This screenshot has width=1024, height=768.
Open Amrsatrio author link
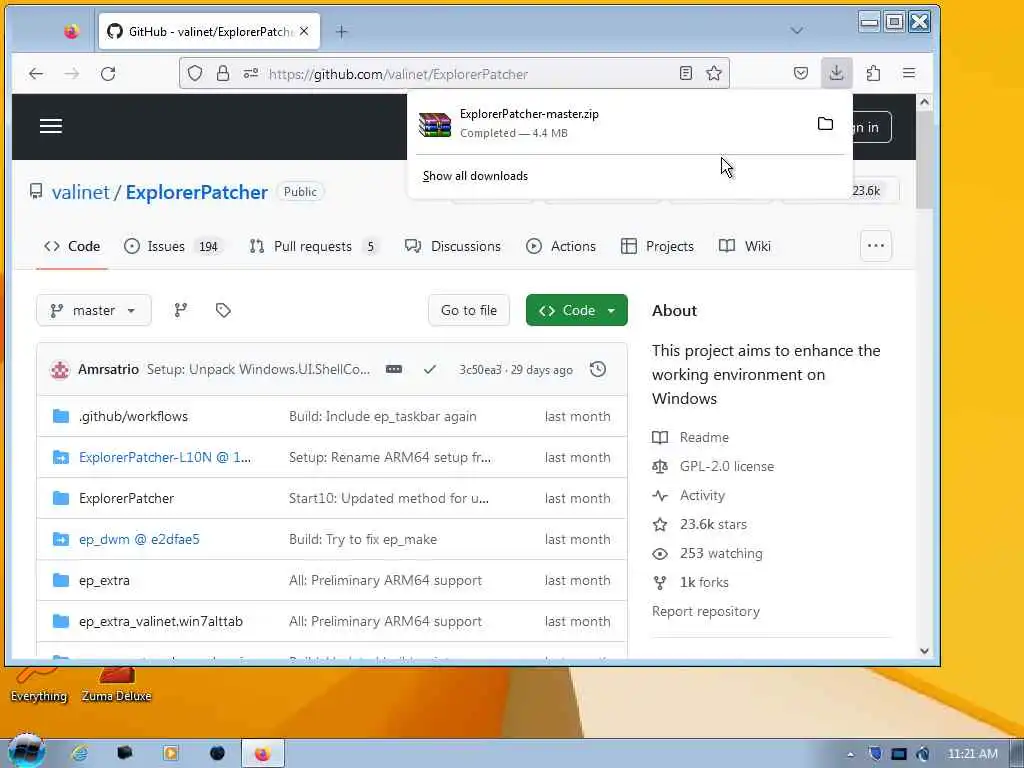(108, 370)
